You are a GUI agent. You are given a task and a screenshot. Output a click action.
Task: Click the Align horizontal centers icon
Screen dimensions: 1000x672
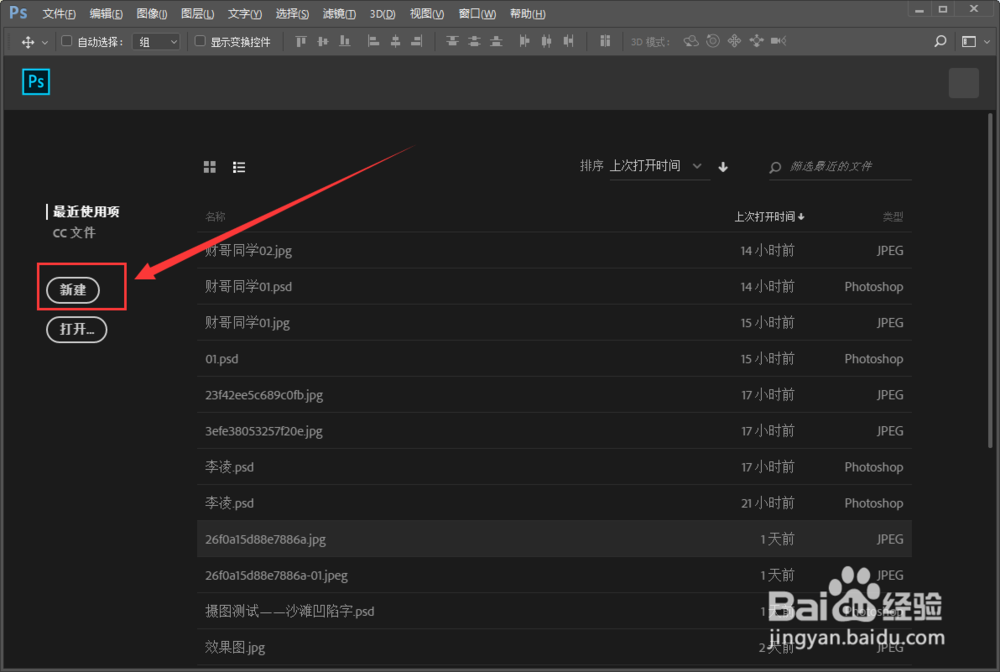point(395,41)
